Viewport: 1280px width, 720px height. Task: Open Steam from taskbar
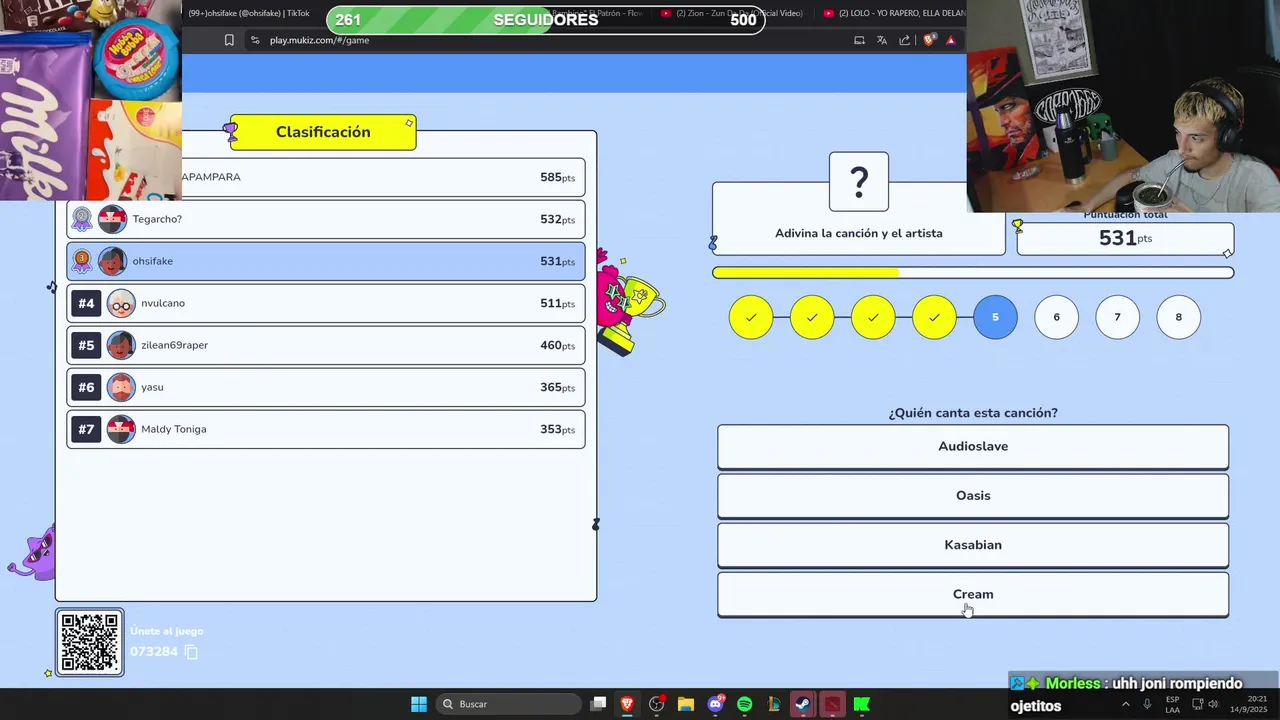[802, 704]
